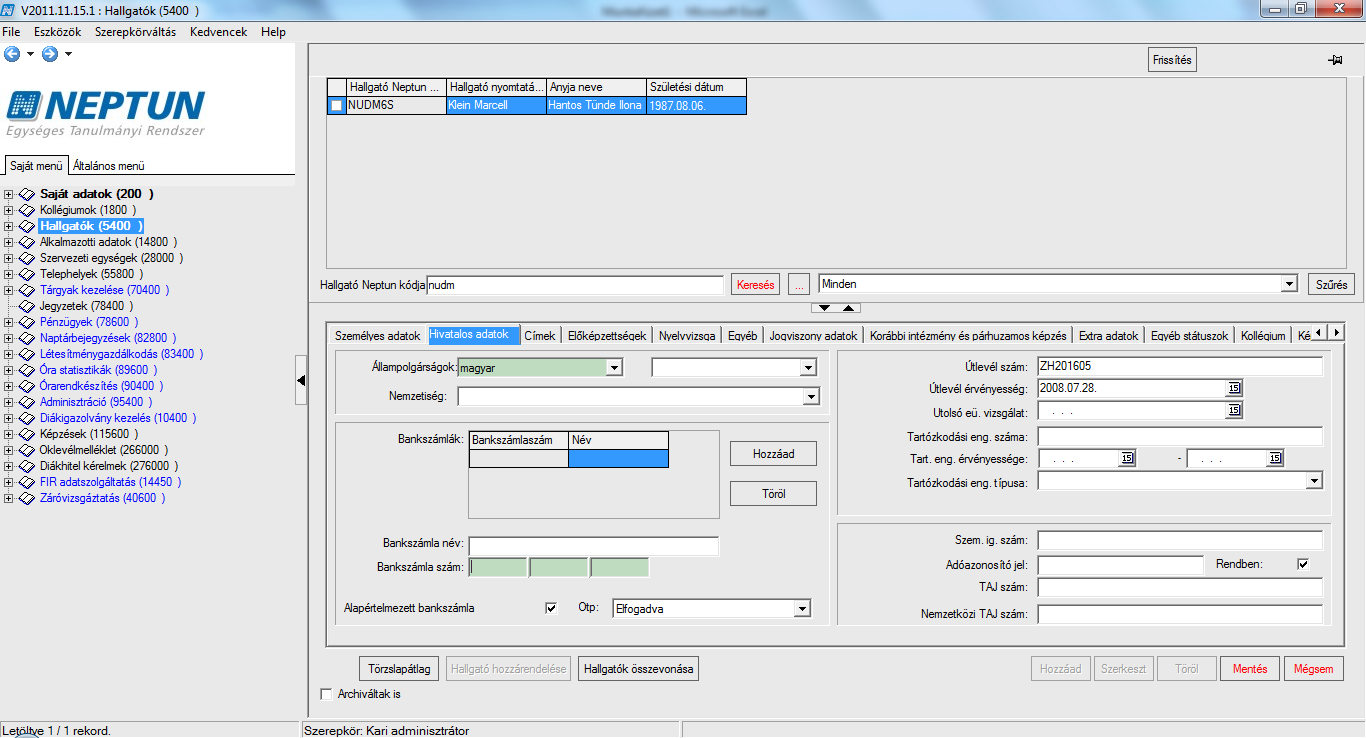
Task: Open the Eszközök menu
Action: click(57, 32)
